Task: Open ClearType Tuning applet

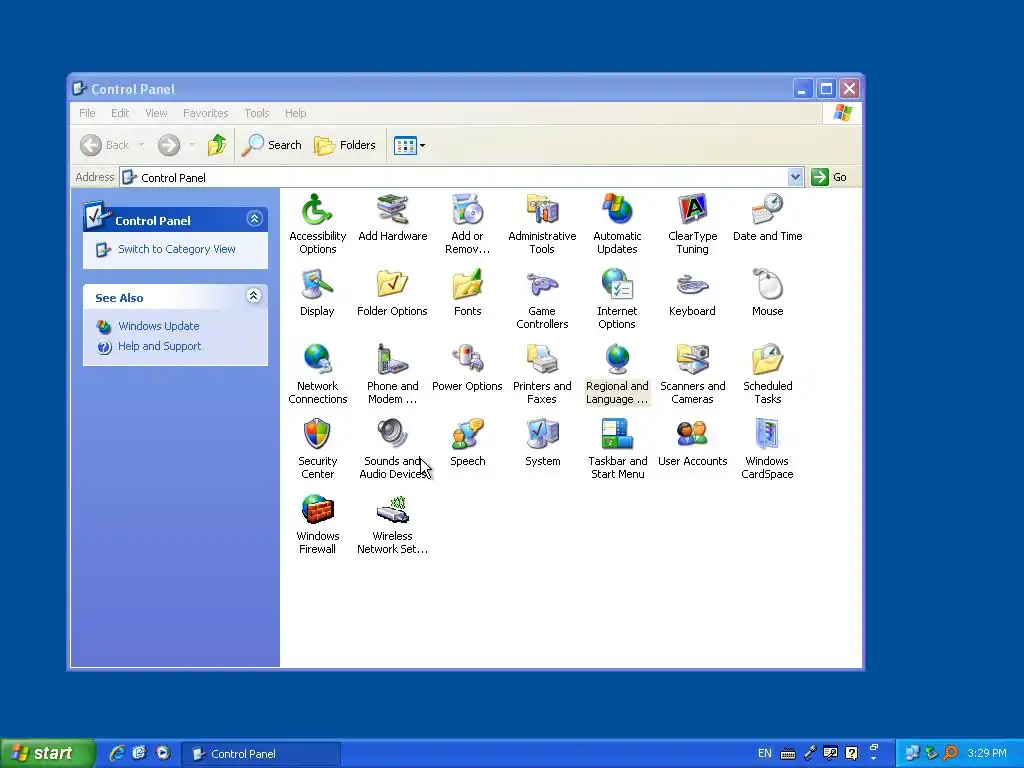Action: pyautogui.click(x=692, y=223)
